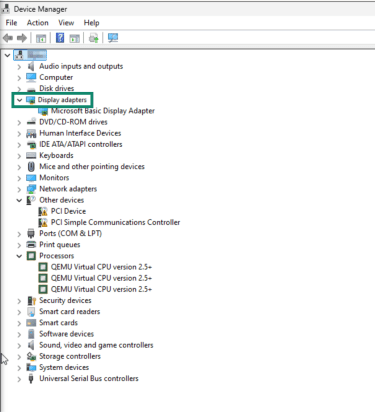Click the Keyboards category icon
This screenshot has height=412, width=375.
click(x=31, y=155)
